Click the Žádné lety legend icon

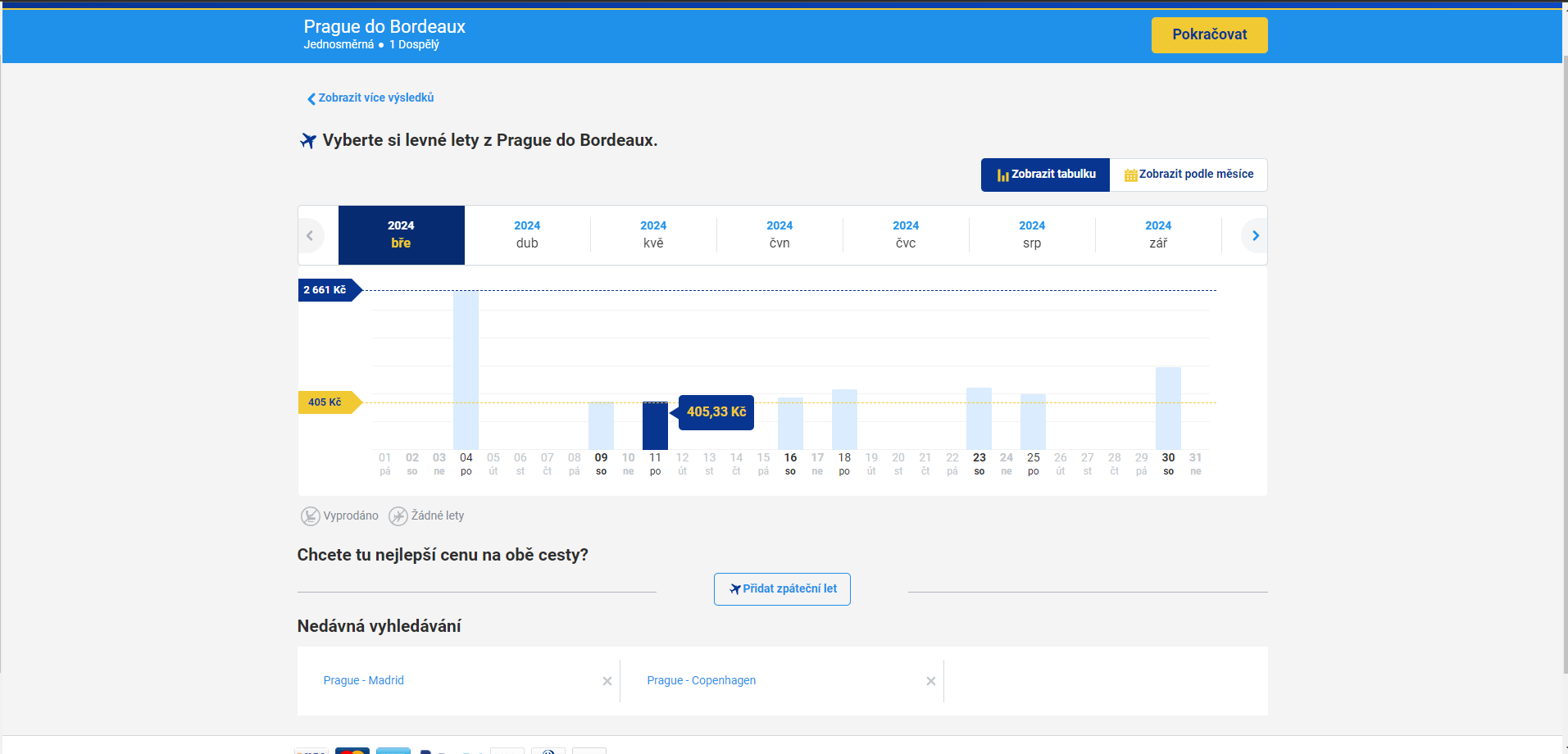(398, 516)
